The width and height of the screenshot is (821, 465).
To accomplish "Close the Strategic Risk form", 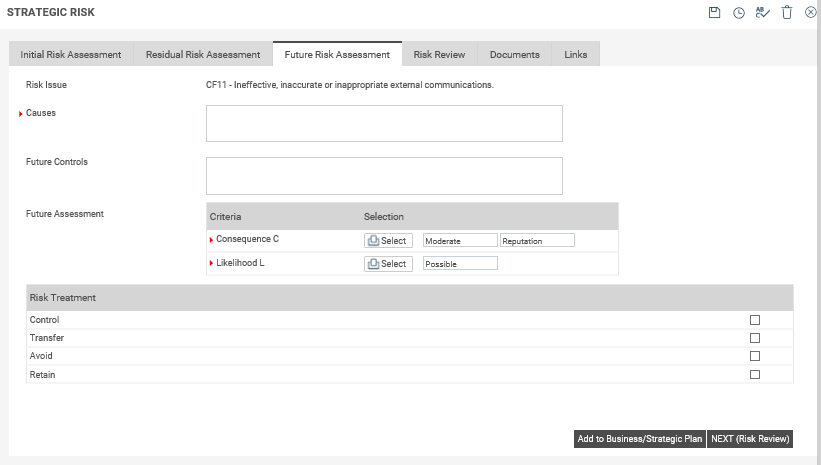I will 810,12.
